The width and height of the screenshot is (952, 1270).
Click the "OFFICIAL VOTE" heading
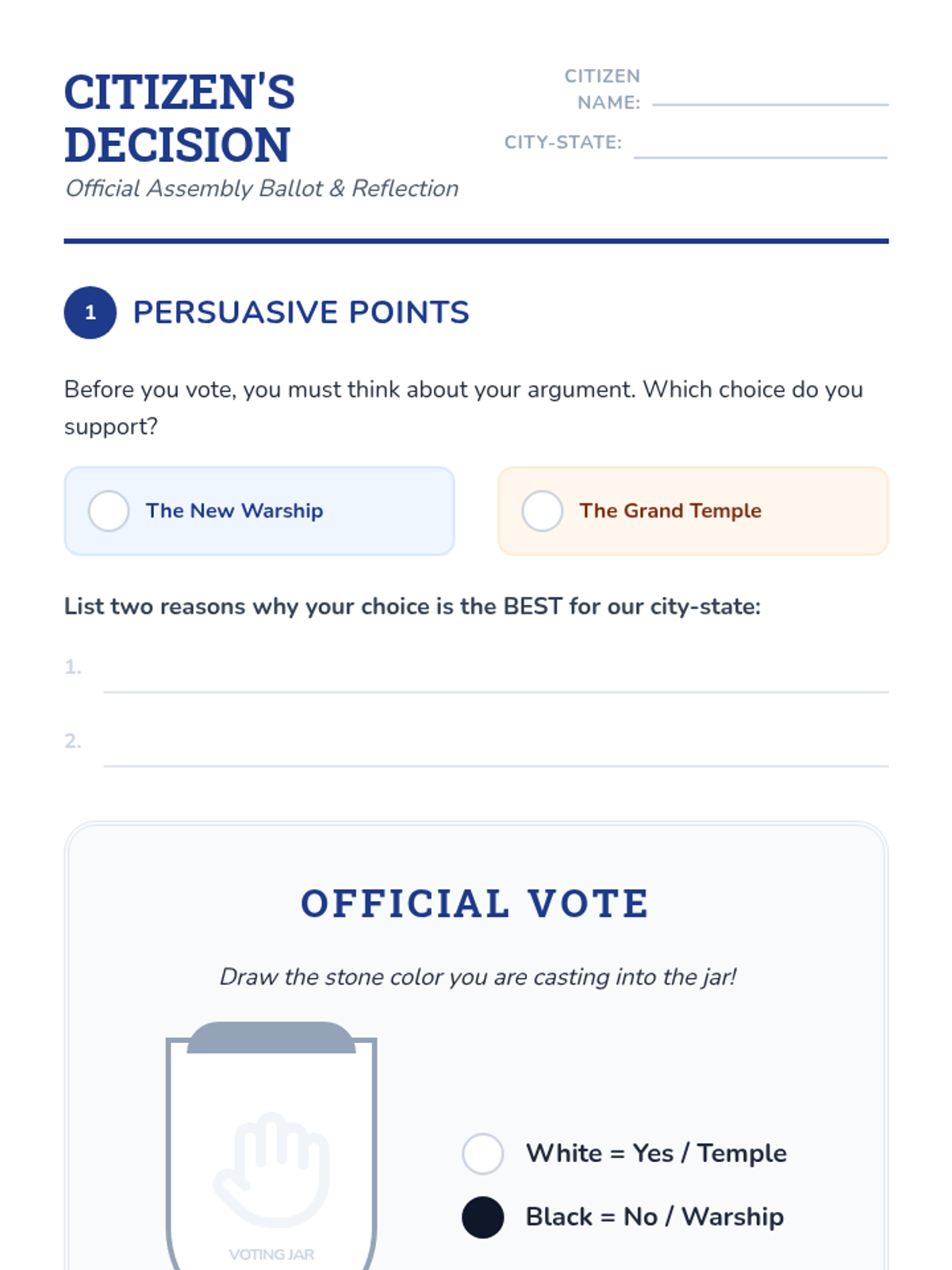[x=475, y=904]
